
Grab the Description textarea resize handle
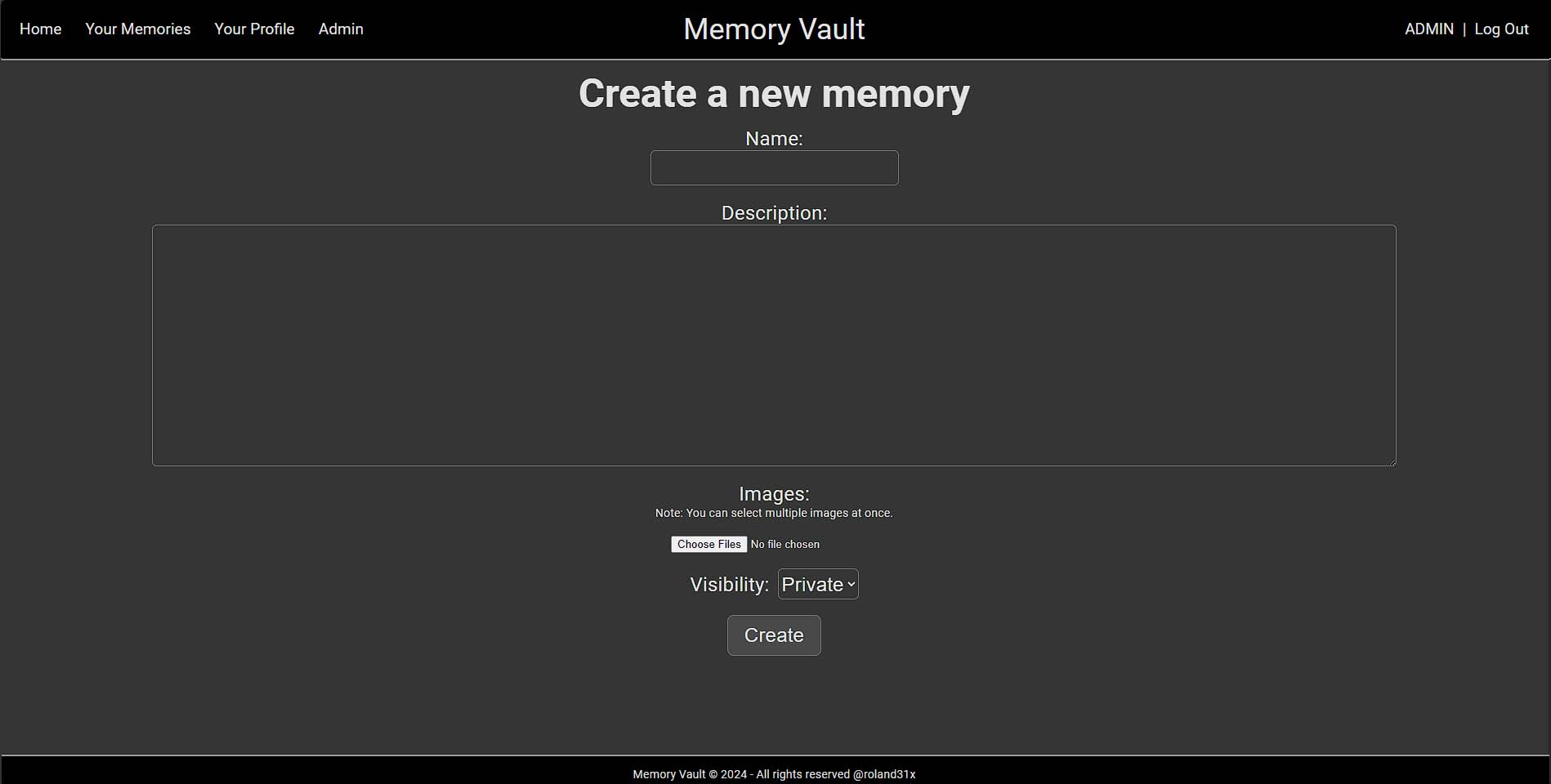click(x=1392, y=461)
